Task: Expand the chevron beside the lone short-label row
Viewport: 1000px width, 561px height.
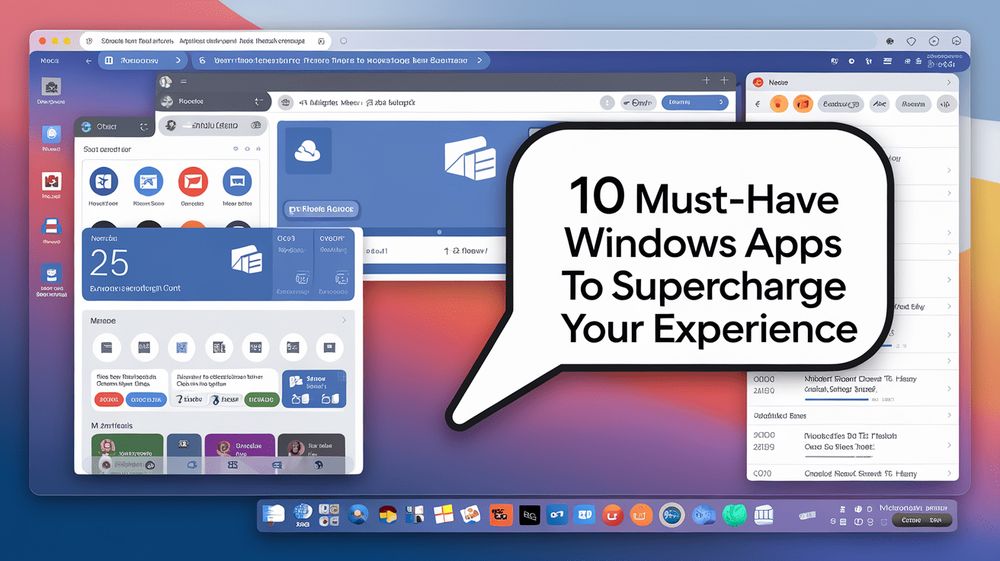Action: (x=949, y=416)
